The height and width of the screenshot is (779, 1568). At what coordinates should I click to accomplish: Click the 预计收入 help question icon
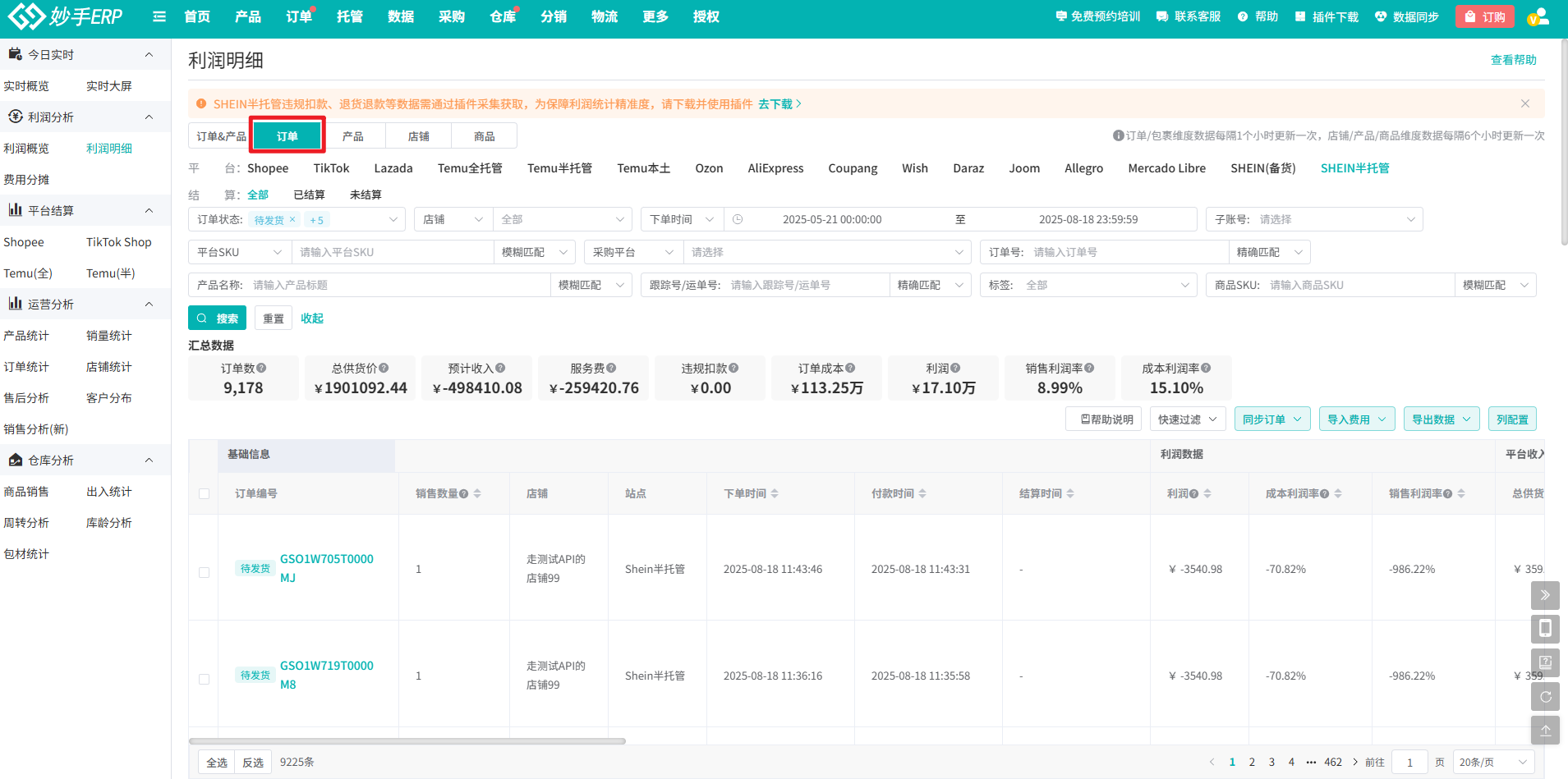click(x=500, y=369)
